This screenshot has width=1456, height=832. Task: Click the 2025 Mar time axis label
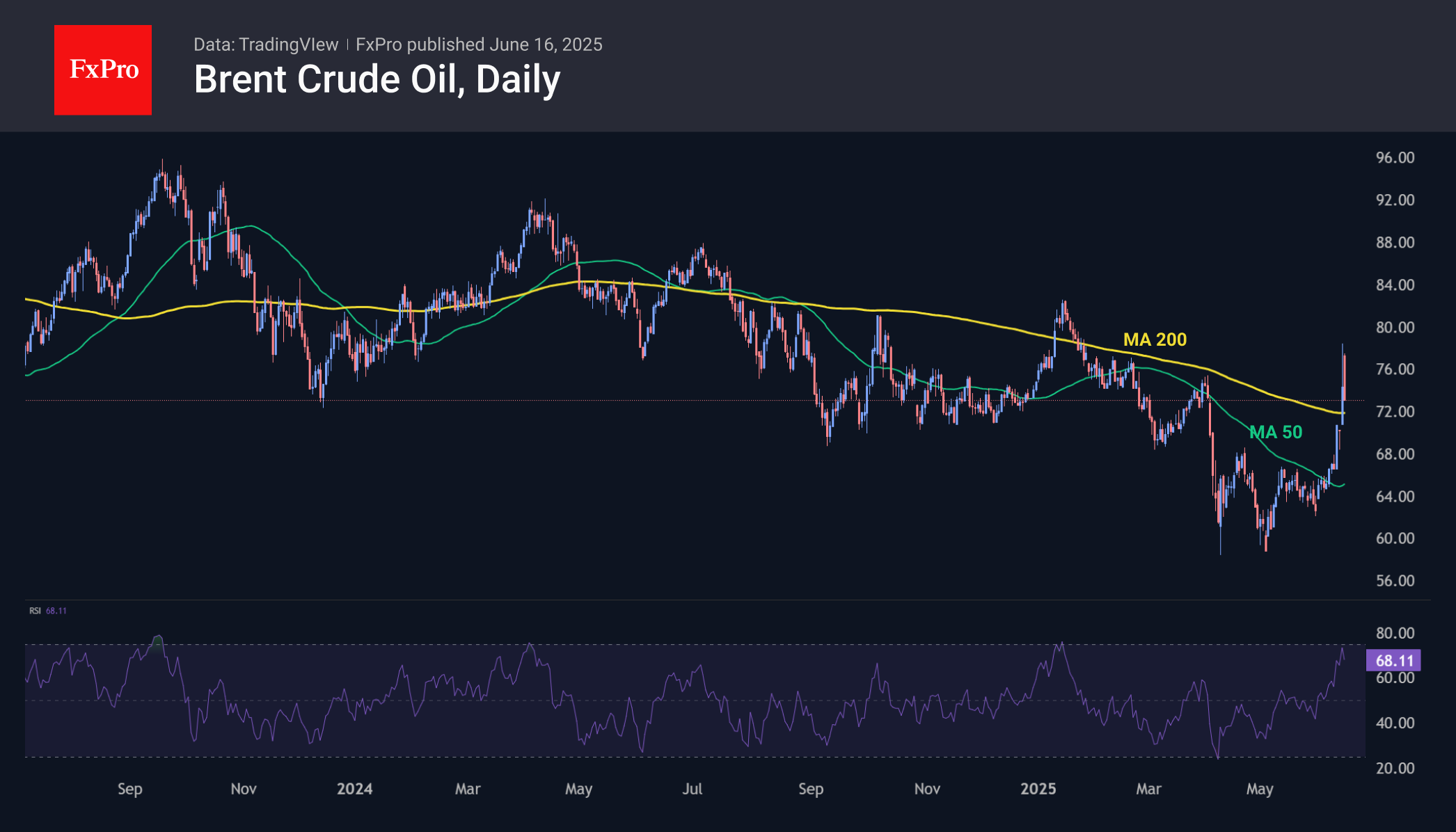click(x=1148, y=789)
